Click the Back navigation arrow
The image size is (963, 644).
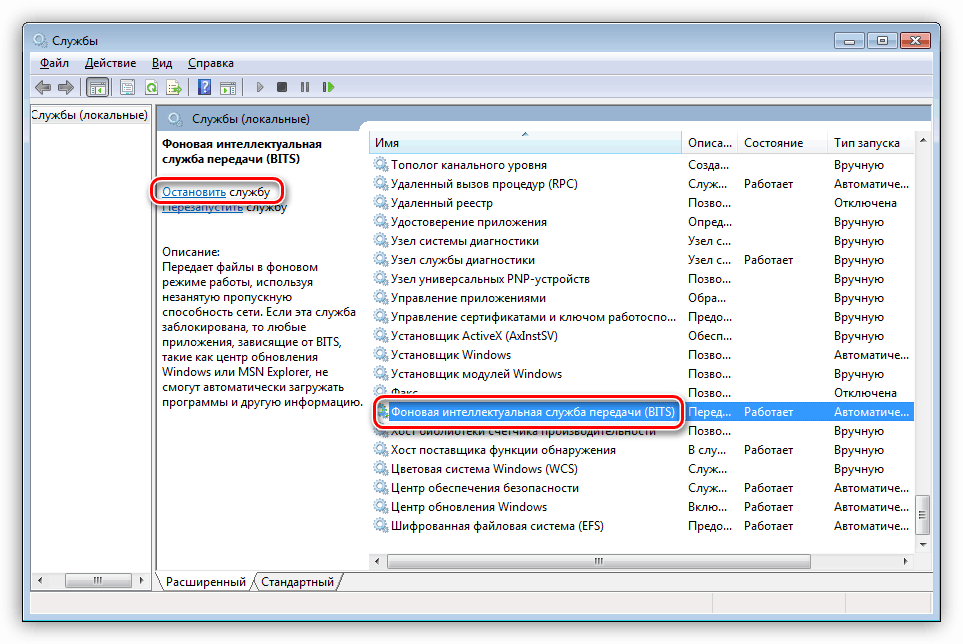click(x=43, y=87)
